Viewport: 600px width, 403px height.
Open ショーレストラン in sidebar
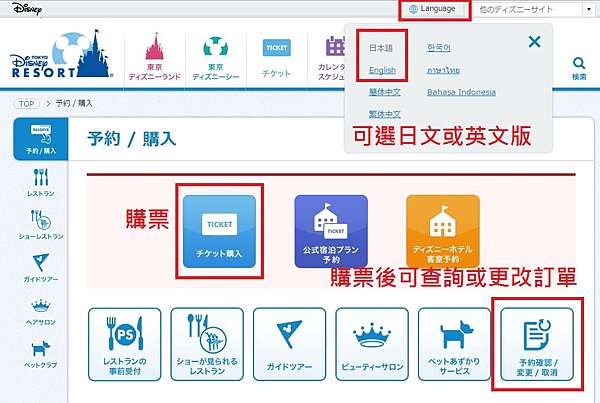(41, 225)
